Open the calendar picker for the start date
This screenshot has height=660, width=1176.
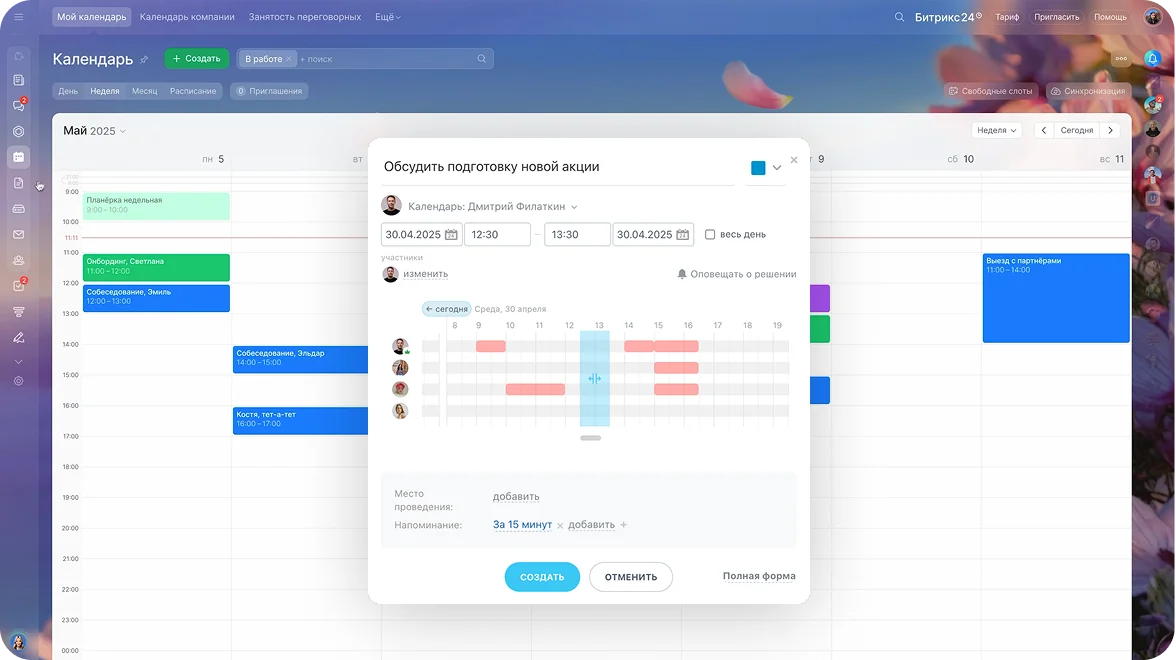[451, 235]
